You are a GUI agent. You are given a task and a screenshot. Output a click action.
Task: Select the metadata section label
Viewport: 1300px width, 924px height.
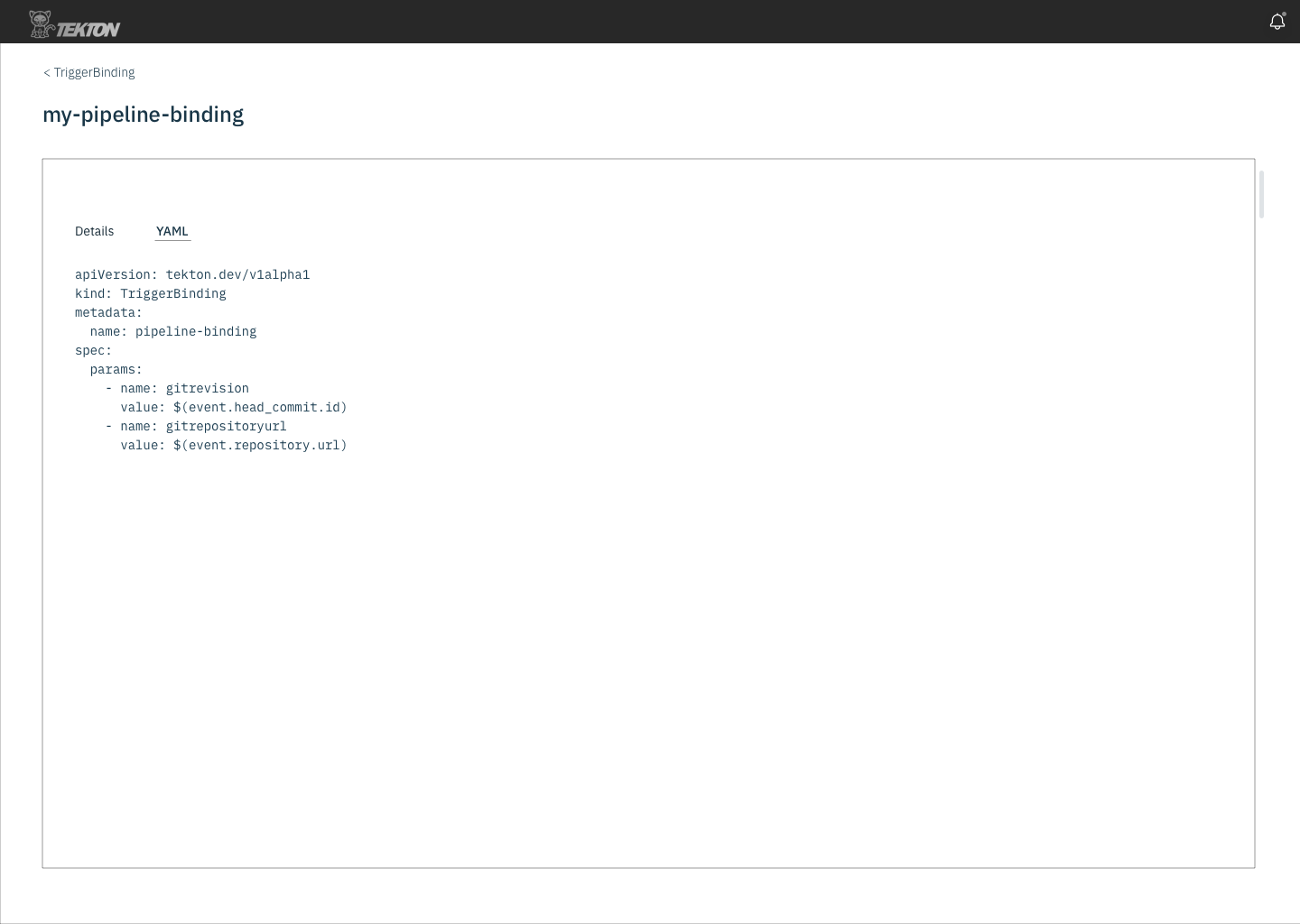click(x=107, y=312)
